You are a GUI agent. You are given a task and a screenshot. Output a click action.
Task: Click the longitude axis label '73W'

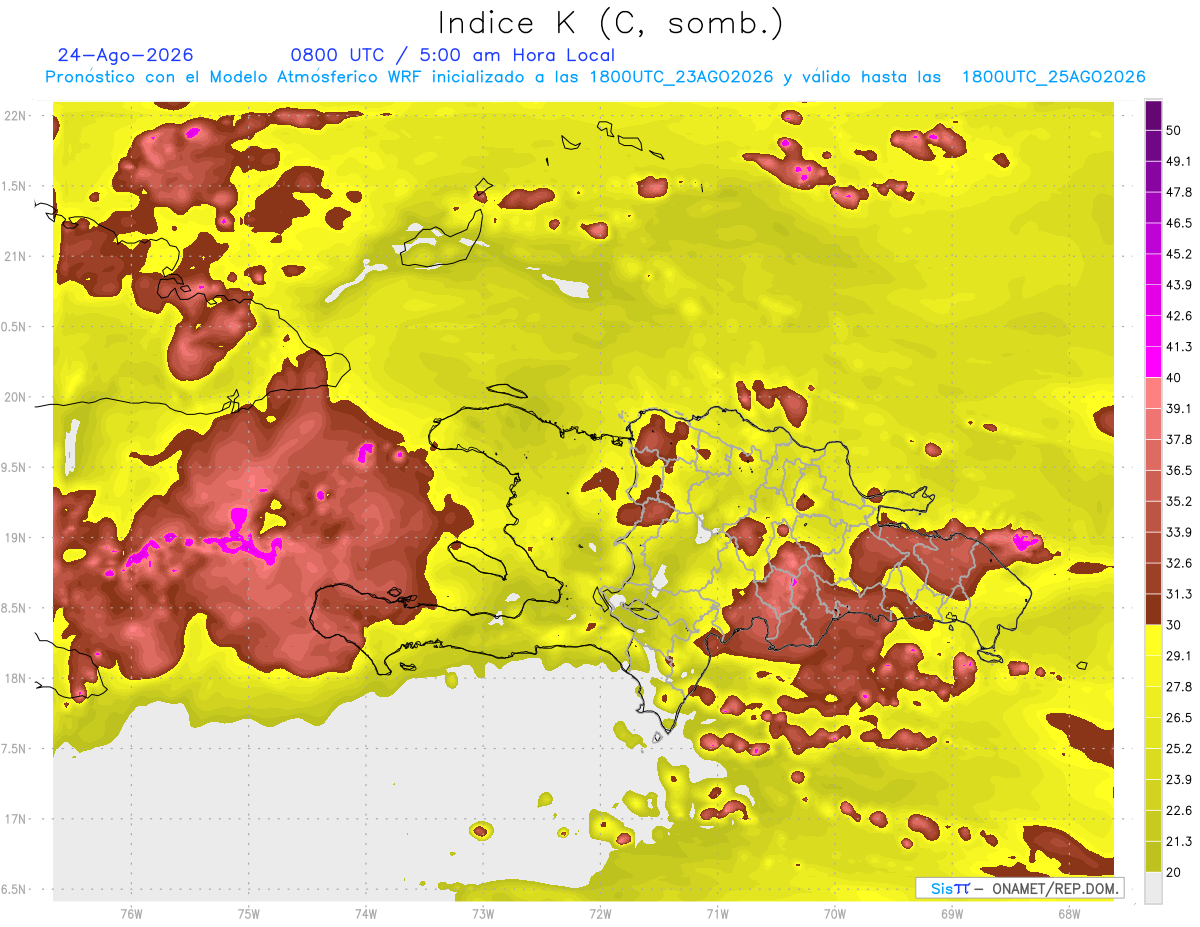pos(483,913)
